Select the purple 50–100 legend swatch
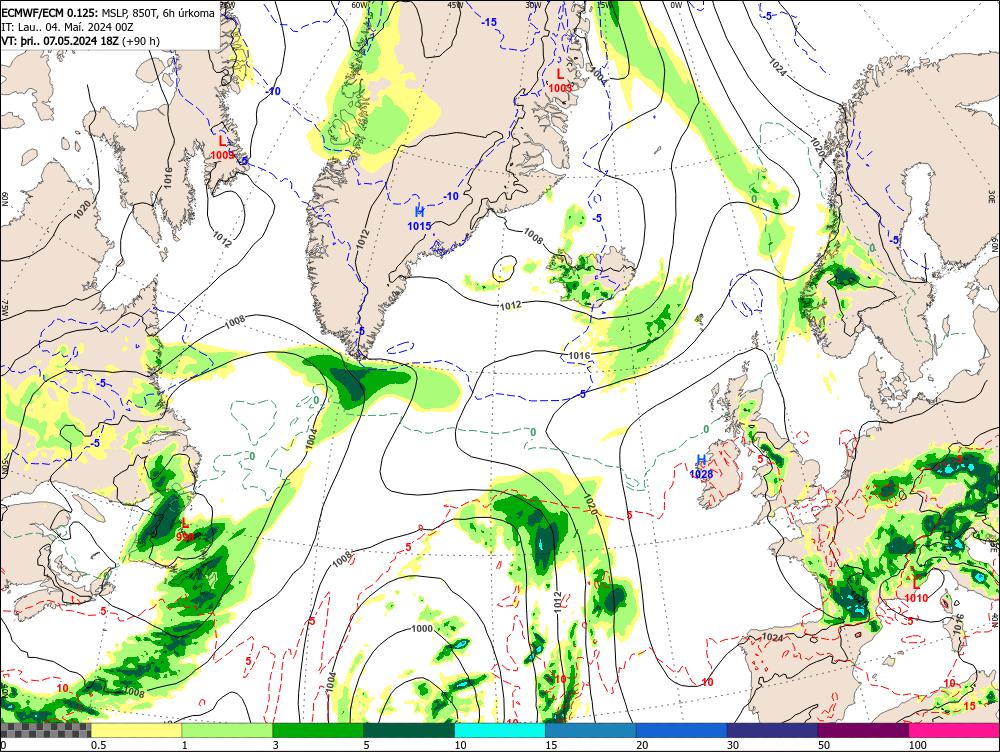 click(863, 730)
